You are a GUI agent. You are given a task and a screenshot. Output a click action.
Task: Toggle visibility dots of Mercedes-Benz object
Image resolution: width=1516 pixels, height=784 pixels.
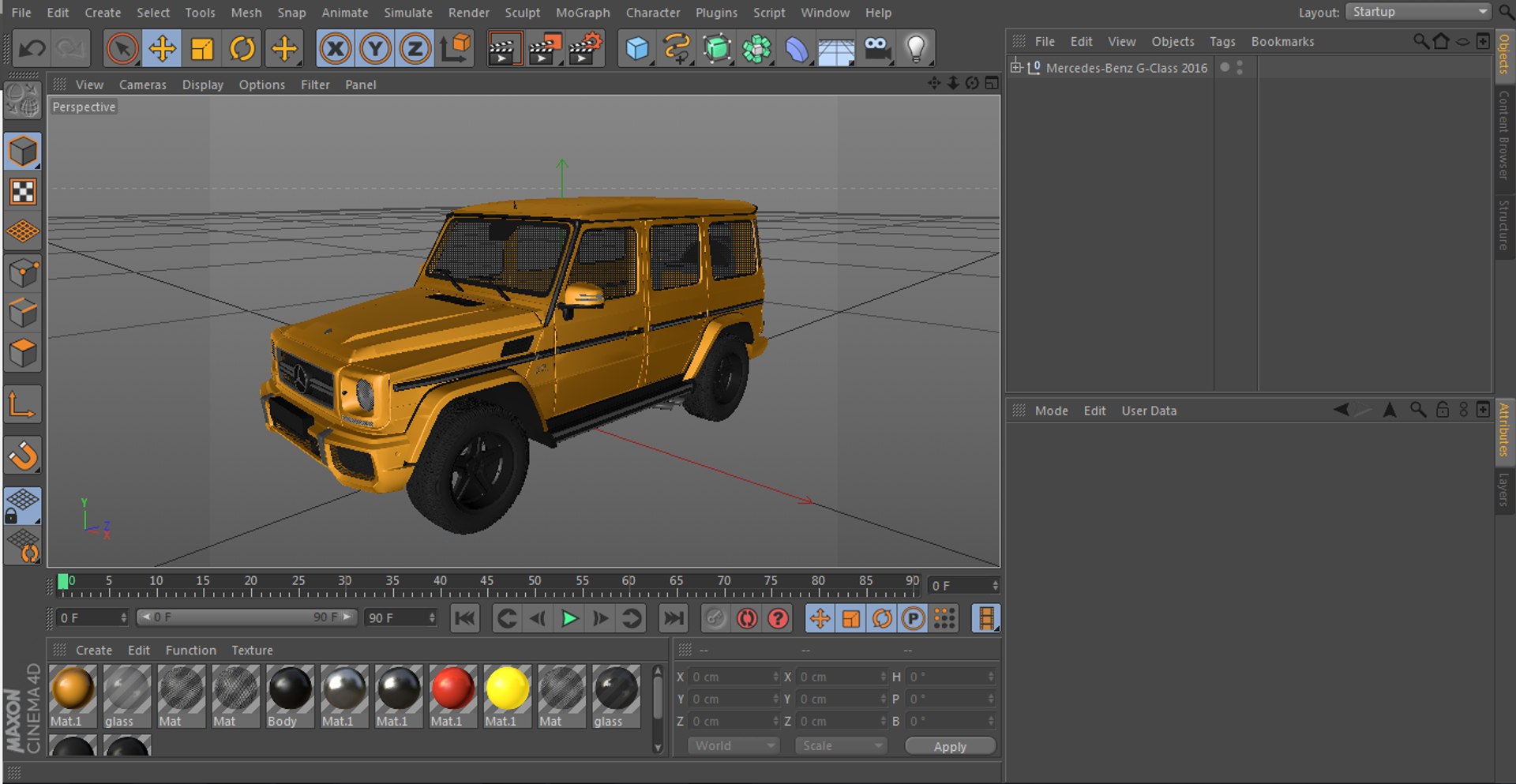point(1240,68)
